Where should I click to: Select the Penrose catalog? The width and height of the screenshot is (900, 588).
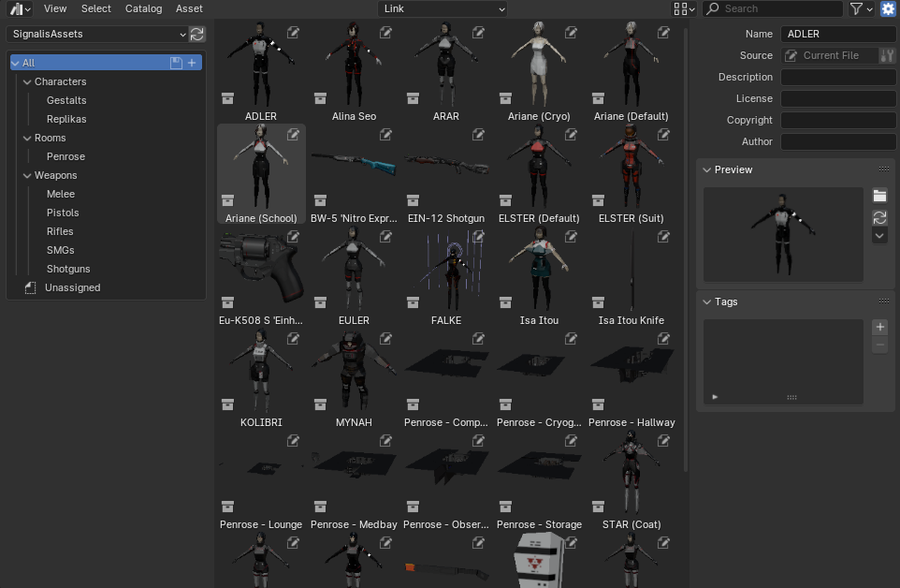coord(66,157)
